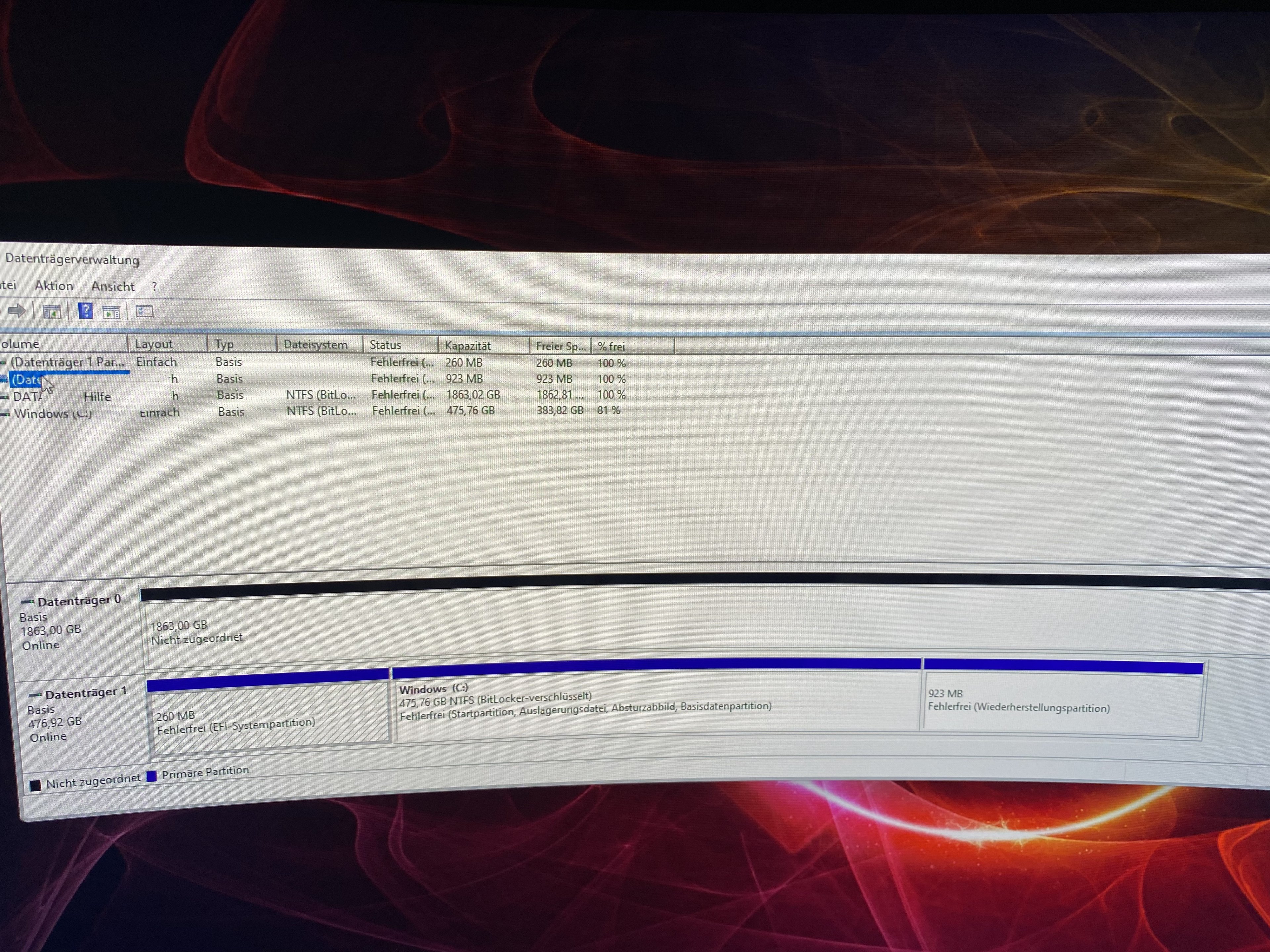Select the first Datenträger 1 Par... volume row
The height and width of the screenshot is (952, 1270).
coord(67,362)
